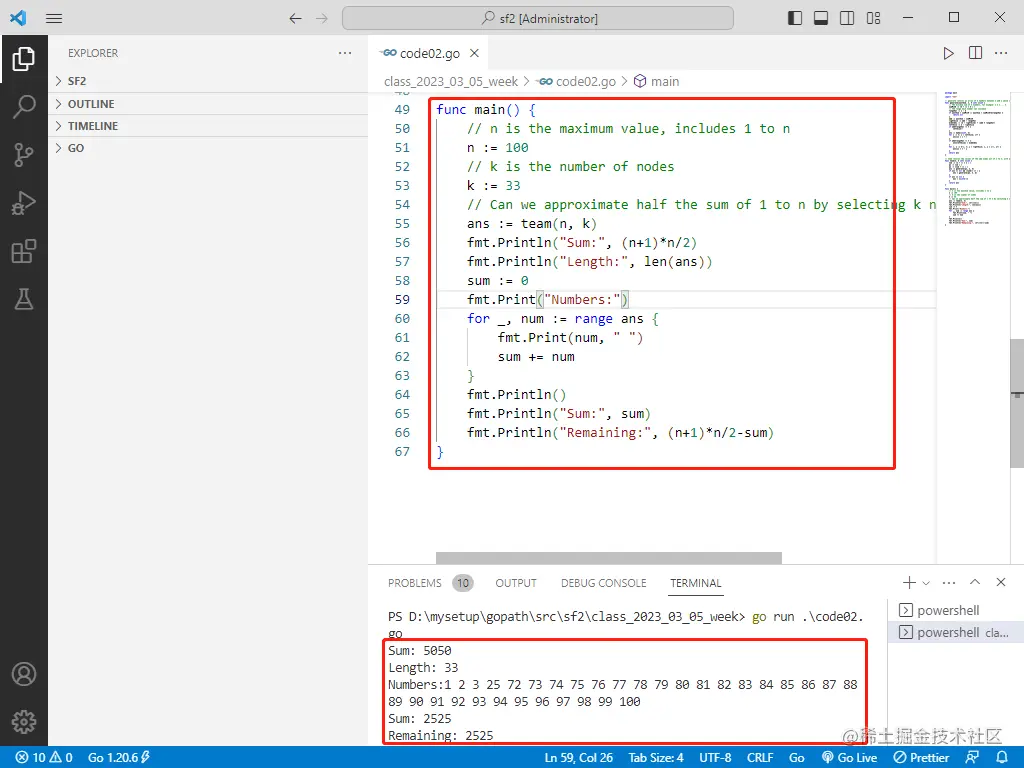Image resolution: width=1024 pixels, height=768 pixels.
Task: Switch to the PROBLEMS panel tab
Action: [415, 583]
